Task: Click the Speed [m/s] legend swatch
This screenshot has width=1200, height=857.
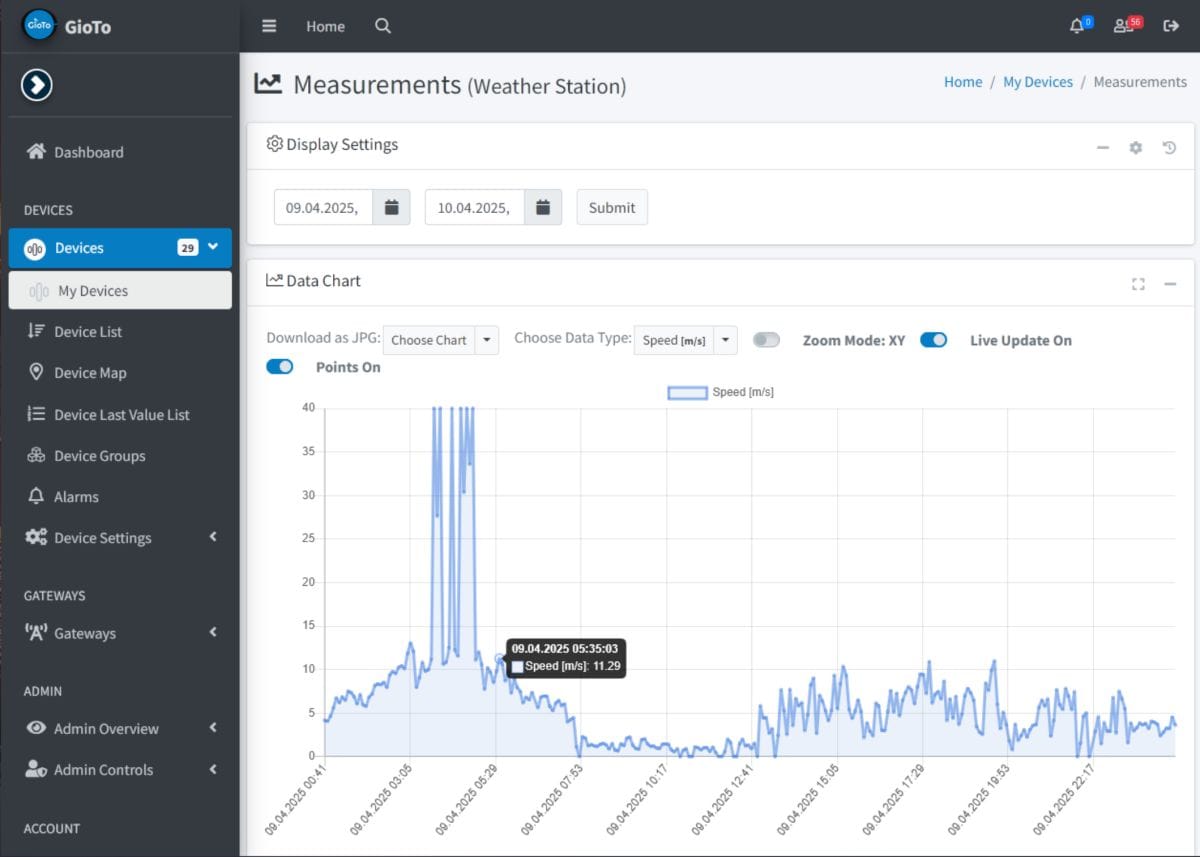Action: click(x=687, y=393)
